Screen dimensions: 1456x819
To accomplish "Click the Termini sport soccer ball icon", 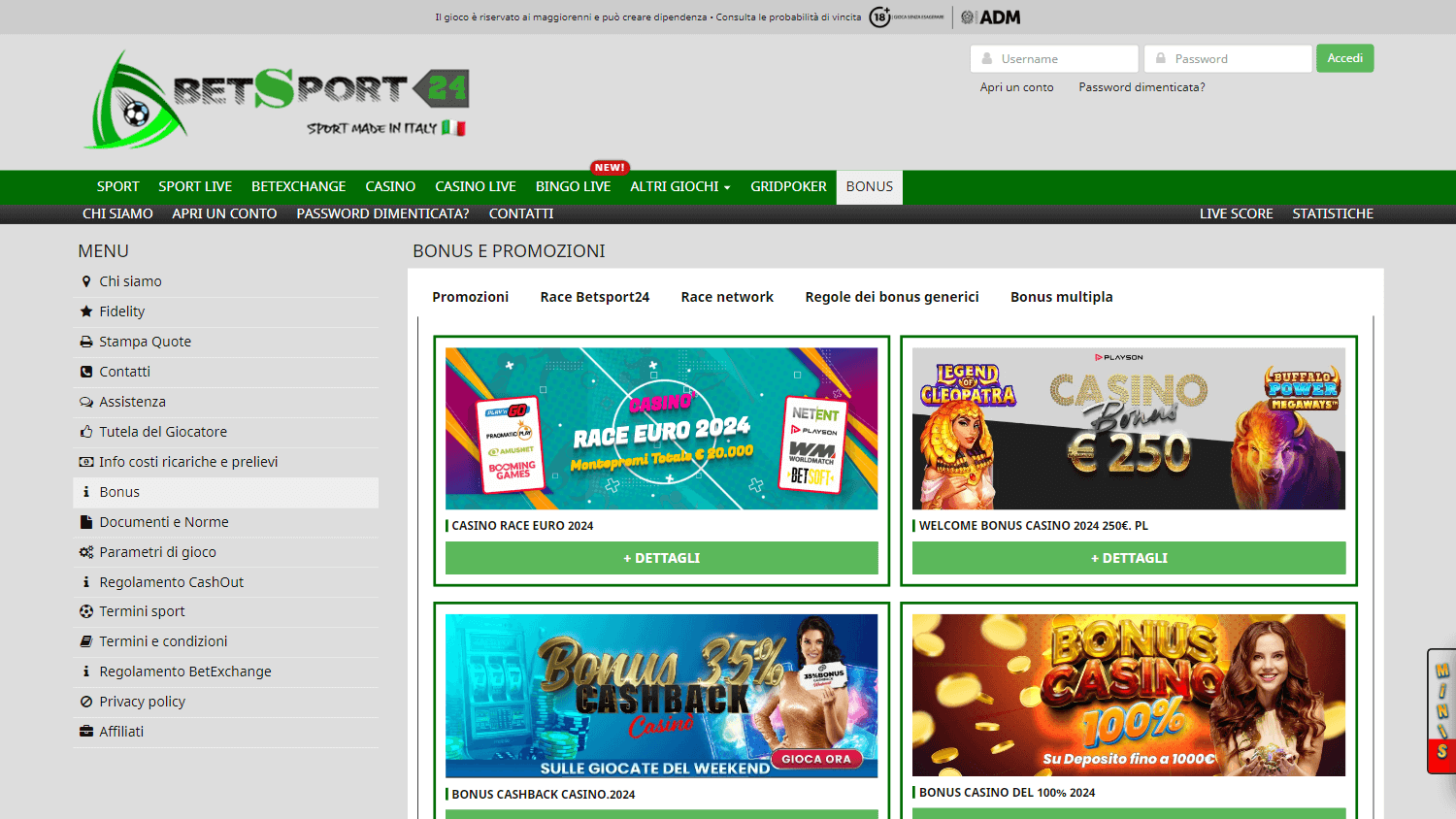I will pos(86,611).
